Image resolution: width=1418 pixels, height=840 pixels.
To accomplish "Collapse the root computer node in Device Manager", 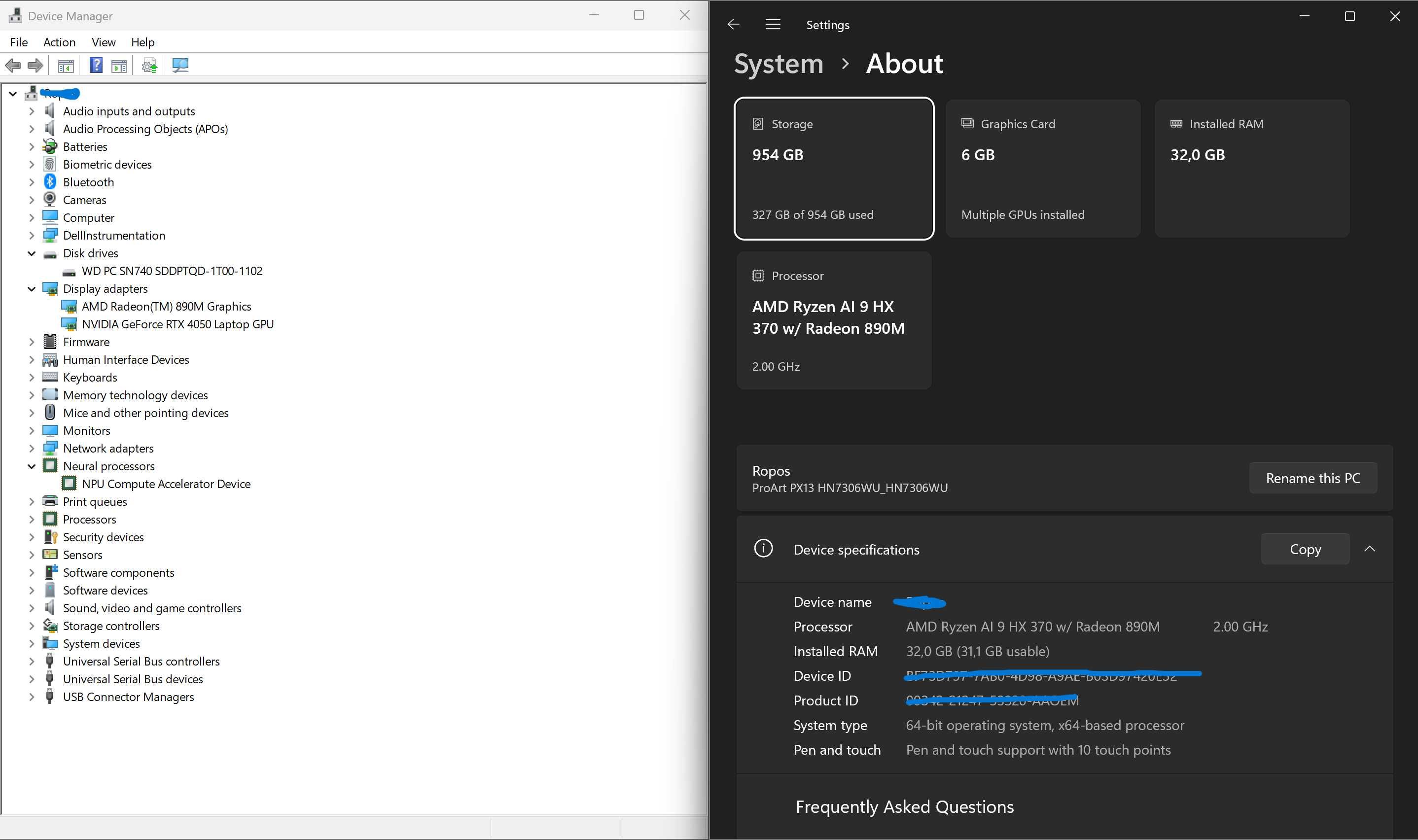I will point(12,93).
